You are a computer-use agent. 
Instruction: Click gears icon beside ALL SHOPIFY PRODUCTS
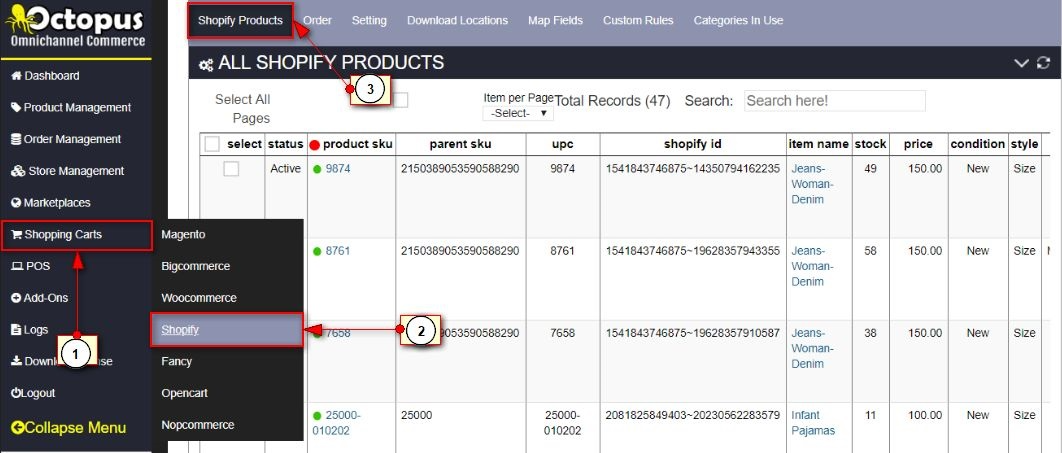[x=205, y=65]
